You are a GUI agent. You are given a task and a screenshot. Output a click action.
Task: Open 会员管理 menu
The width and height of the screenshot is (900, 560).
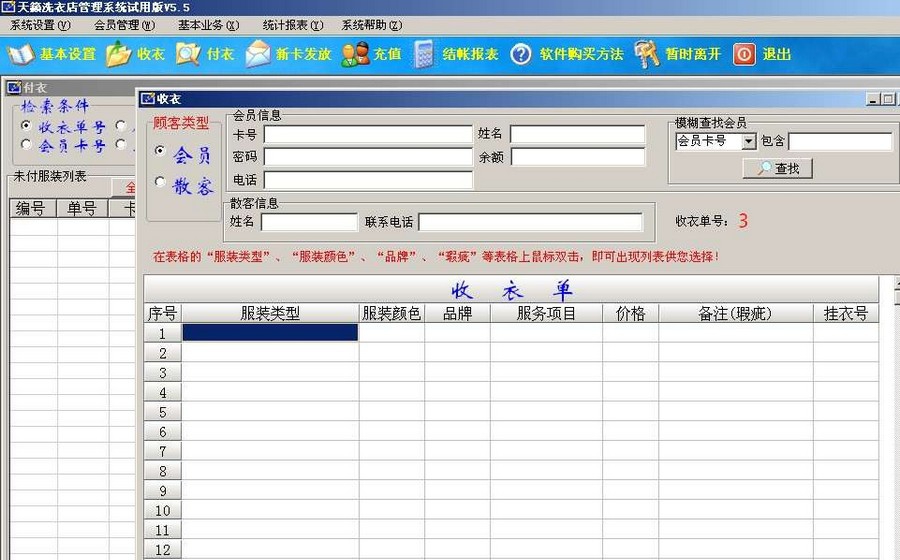coord(125,25)
